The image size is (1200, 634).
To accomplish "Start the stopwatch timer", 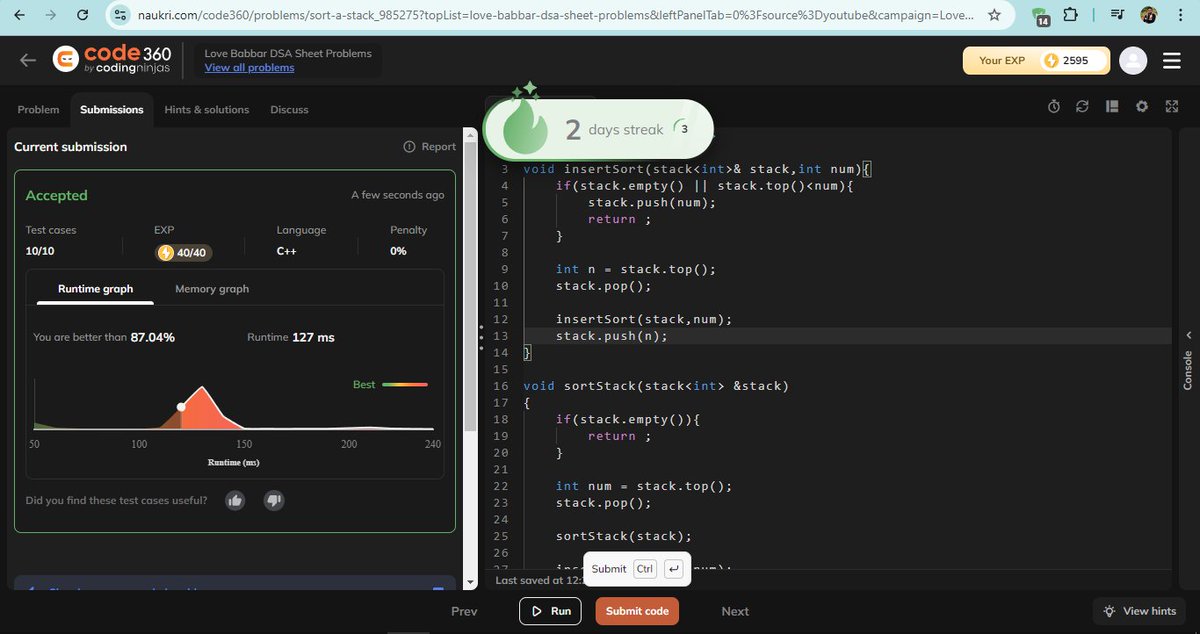I will pos(1053,107).
